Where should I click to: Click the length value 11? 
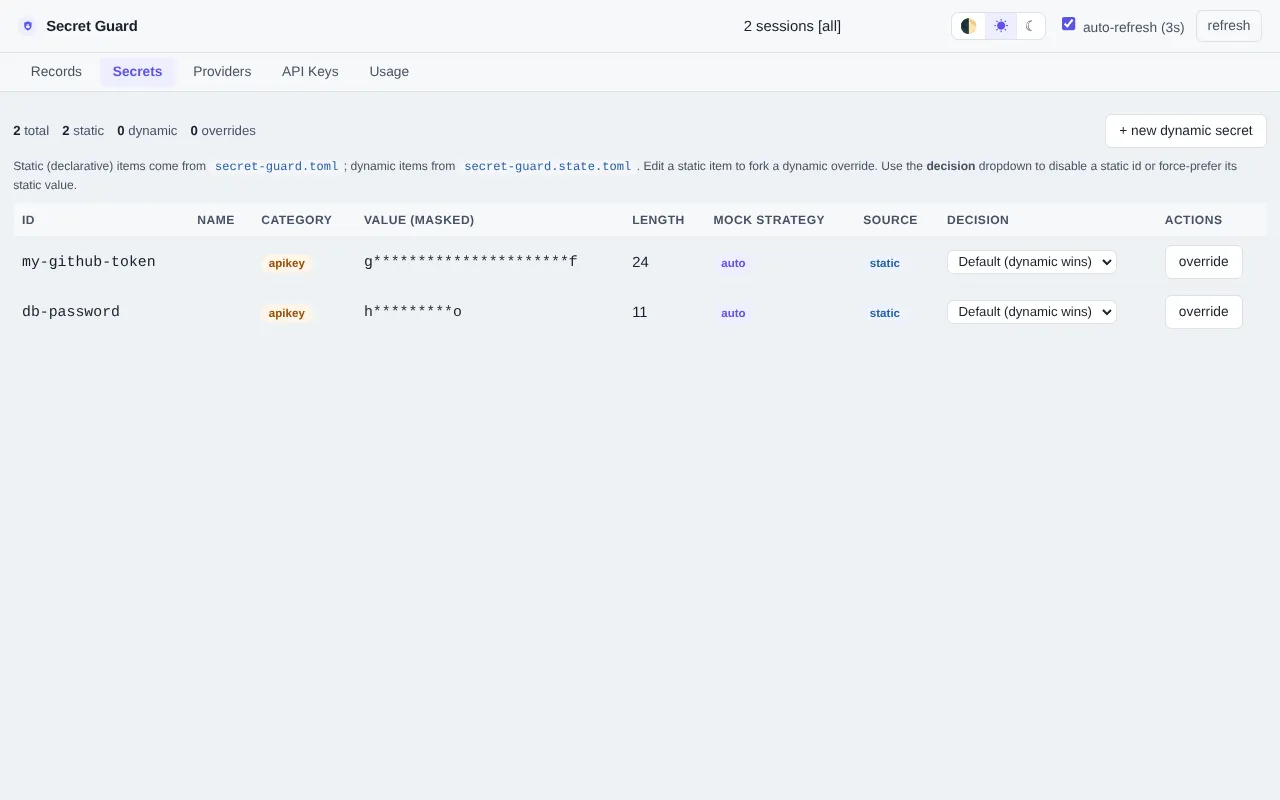pos(640,312)
